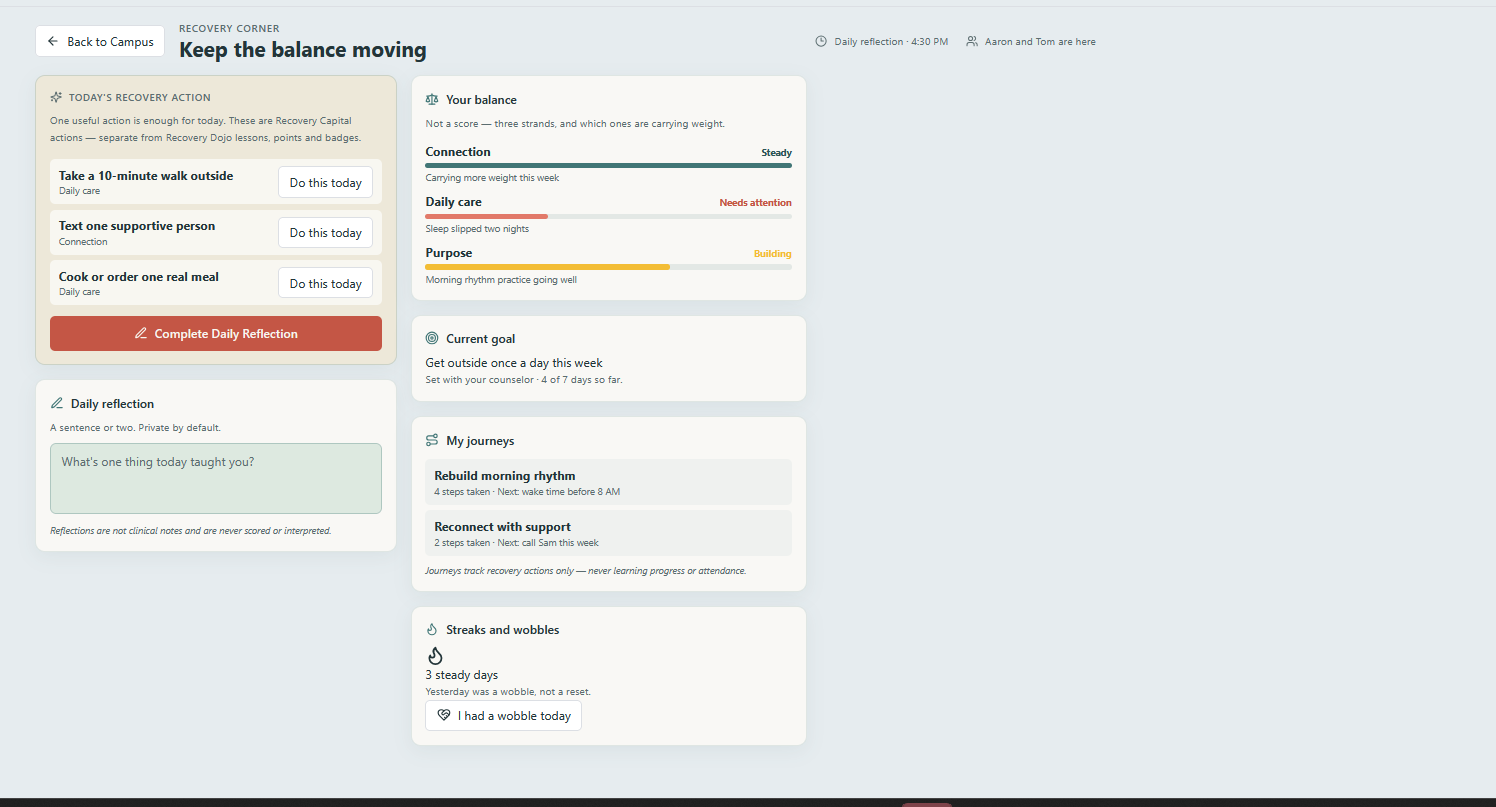Report I had a wobble today
This screenshot has width=1496, height=807.
click(503, 716)
